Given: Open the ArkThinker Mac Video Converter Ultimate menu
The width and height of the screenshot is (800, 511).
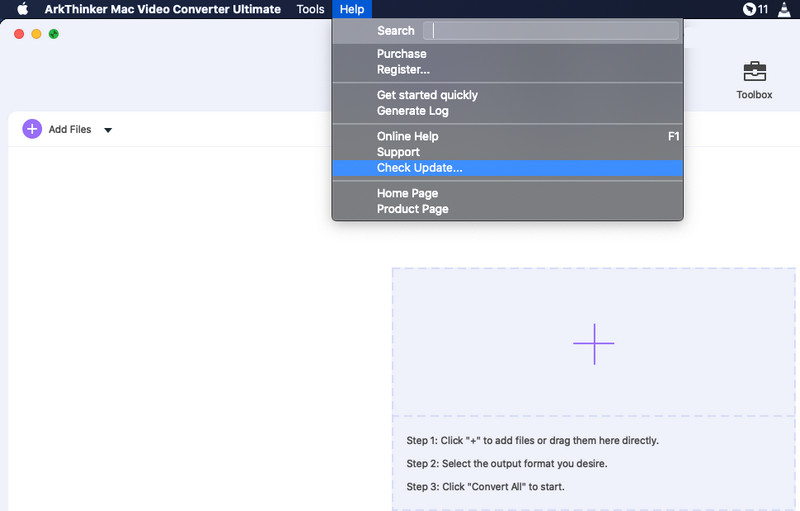Looking at the screenshot, I should click(162, 9).
